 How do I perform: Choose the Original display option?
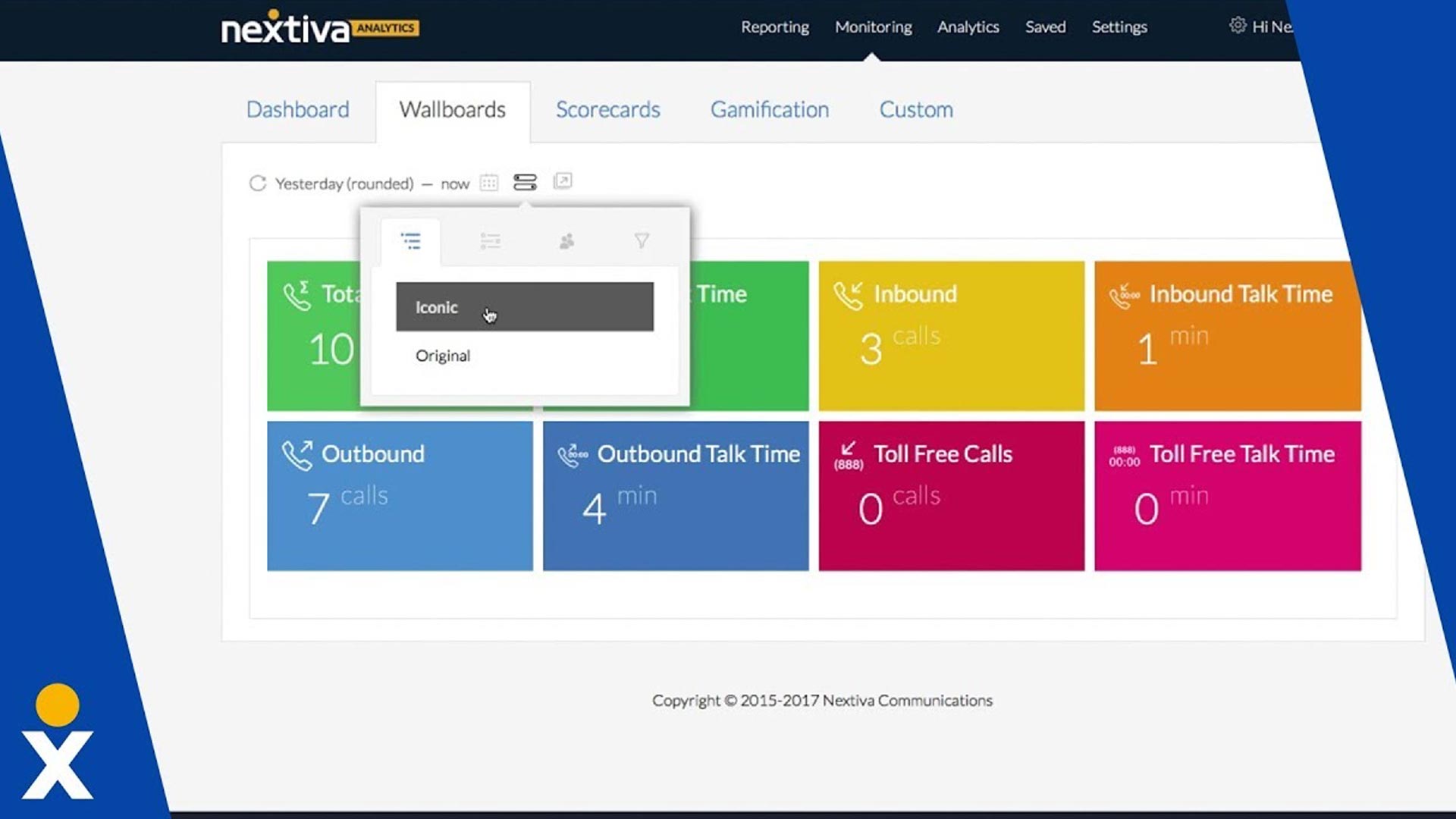click(x=525, y=356)
